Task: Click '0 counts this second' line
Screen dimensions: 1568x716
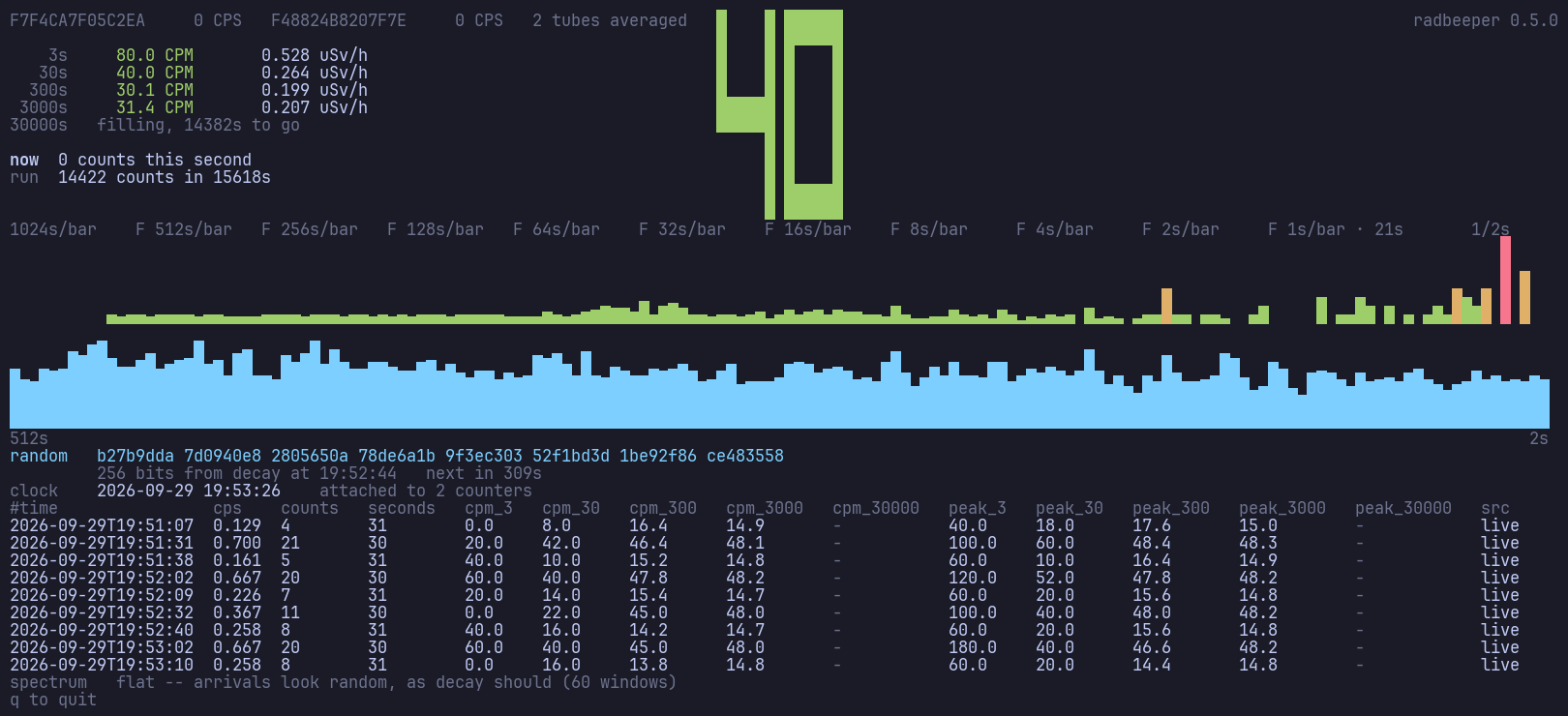Action: pos(155,160)
